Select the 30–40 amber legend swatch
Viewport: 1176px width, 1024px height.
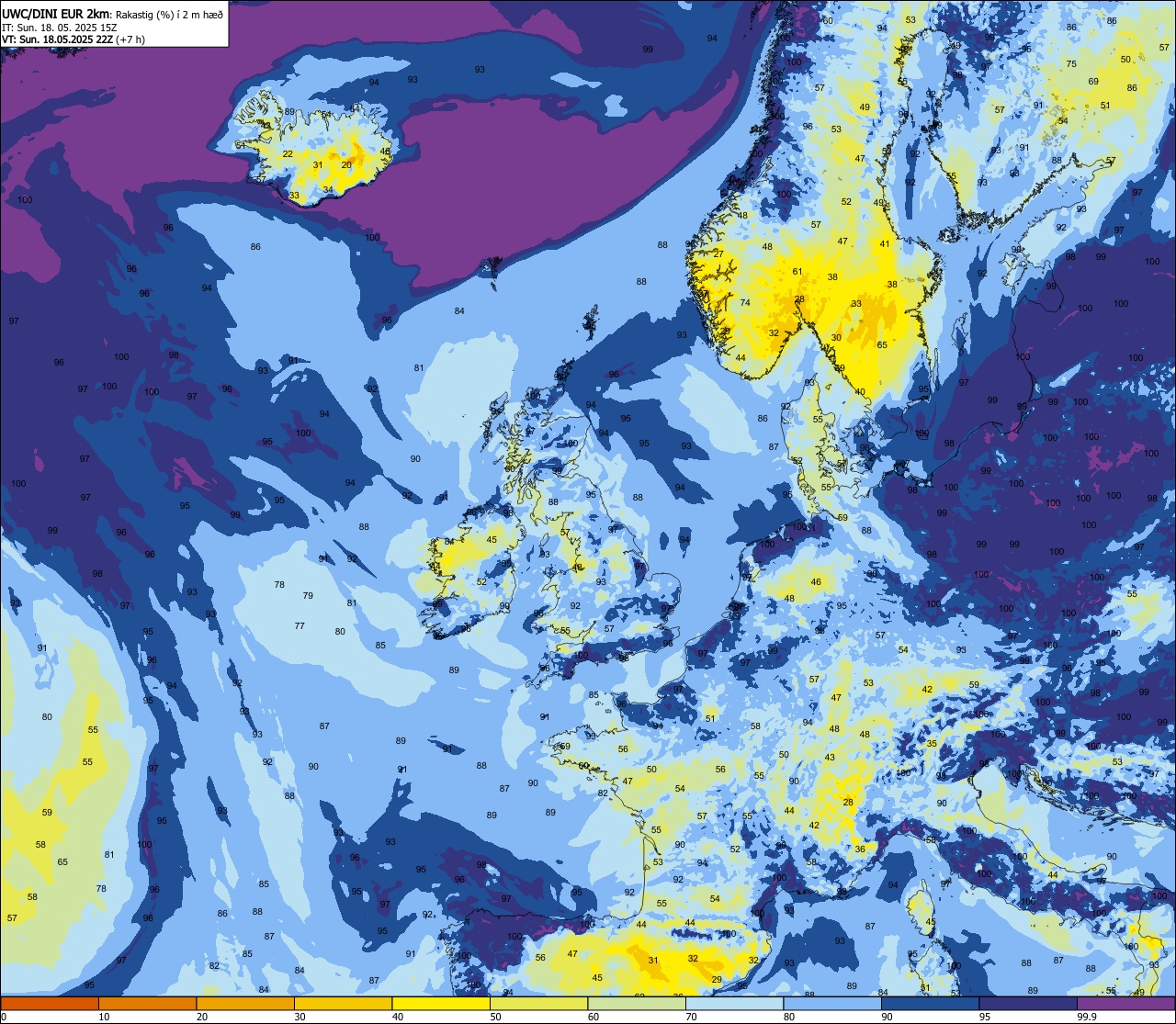[x=343, y=1003]
